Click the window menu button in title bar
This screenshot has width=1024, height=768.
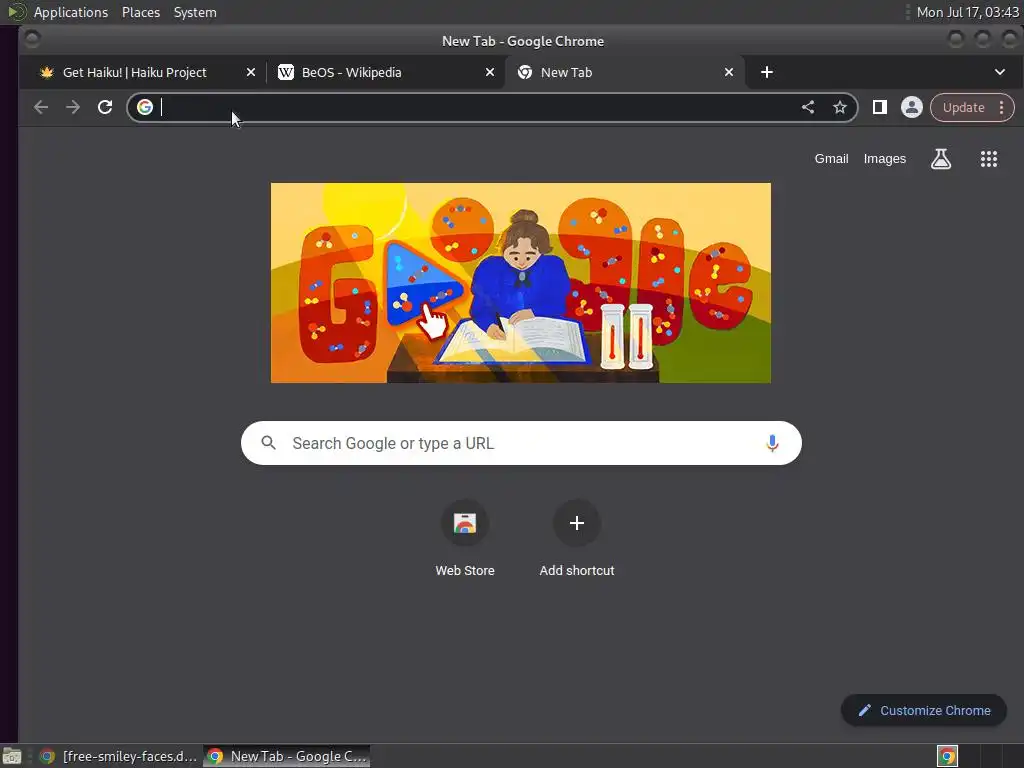click(x=31, y=40)
